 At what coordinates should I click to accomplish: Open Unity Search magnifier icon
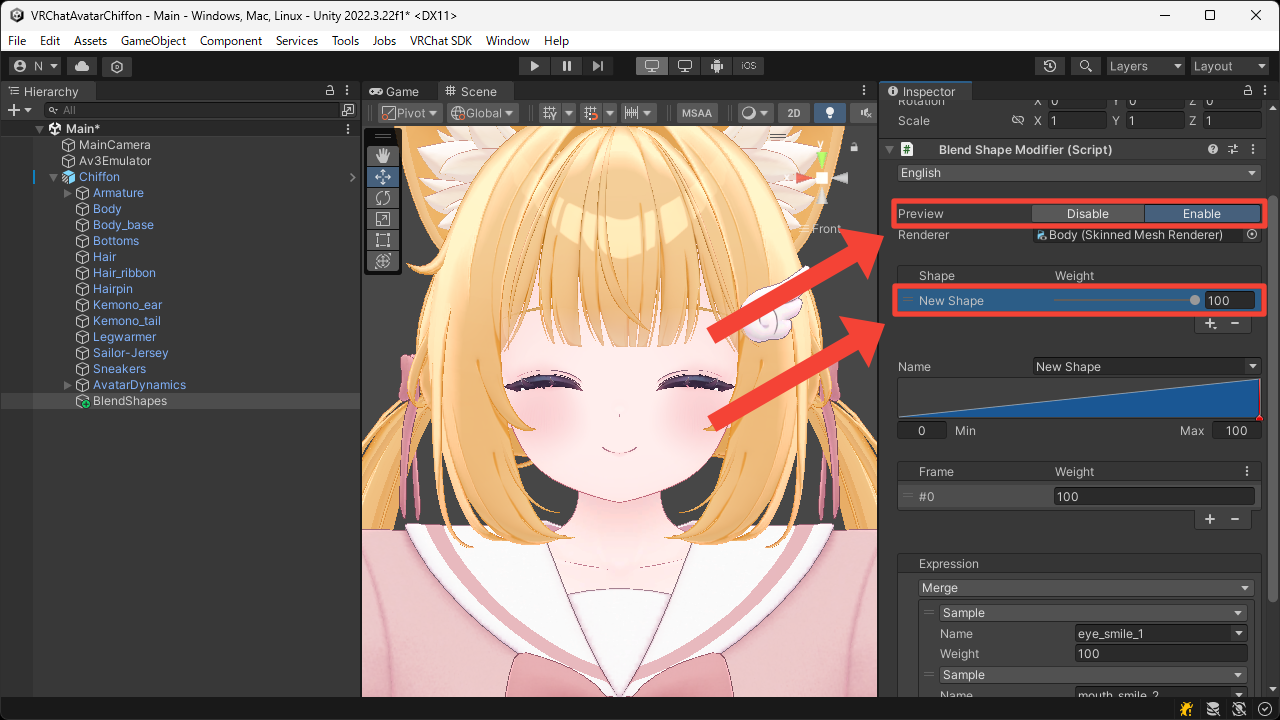(1085, 66)
